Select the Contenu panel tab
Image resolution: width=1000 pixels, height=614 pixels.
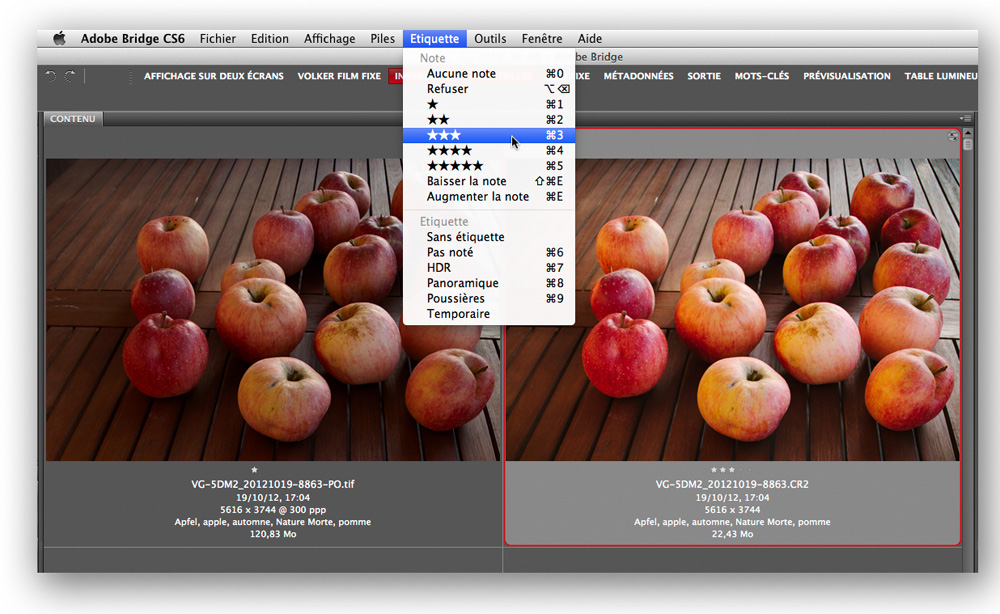coord(73,119)
